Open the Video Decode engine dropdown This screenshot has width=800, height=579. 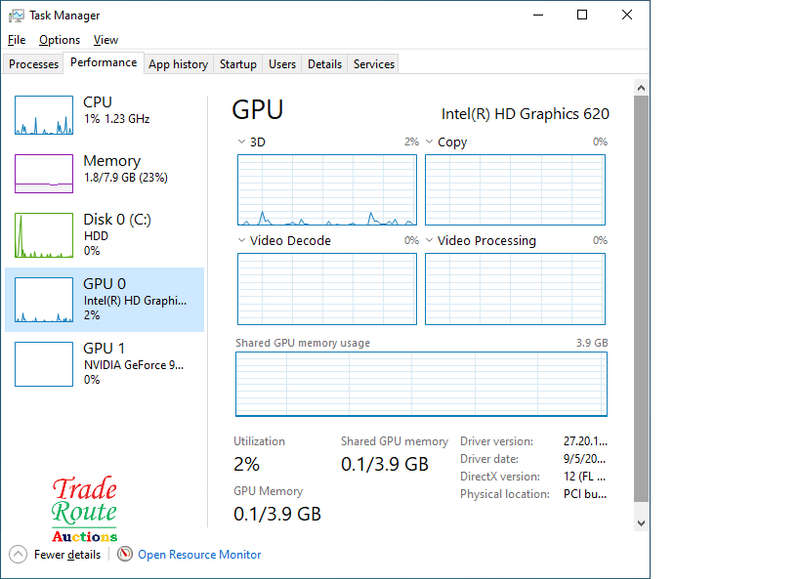[241, 240]
